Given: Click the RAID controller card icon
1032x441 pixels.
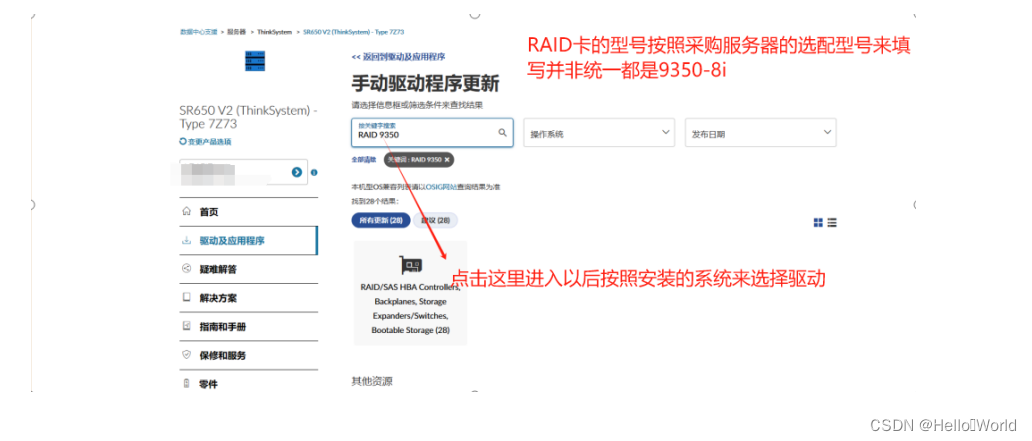Looking at the screenshot, I should click(411, 265).
